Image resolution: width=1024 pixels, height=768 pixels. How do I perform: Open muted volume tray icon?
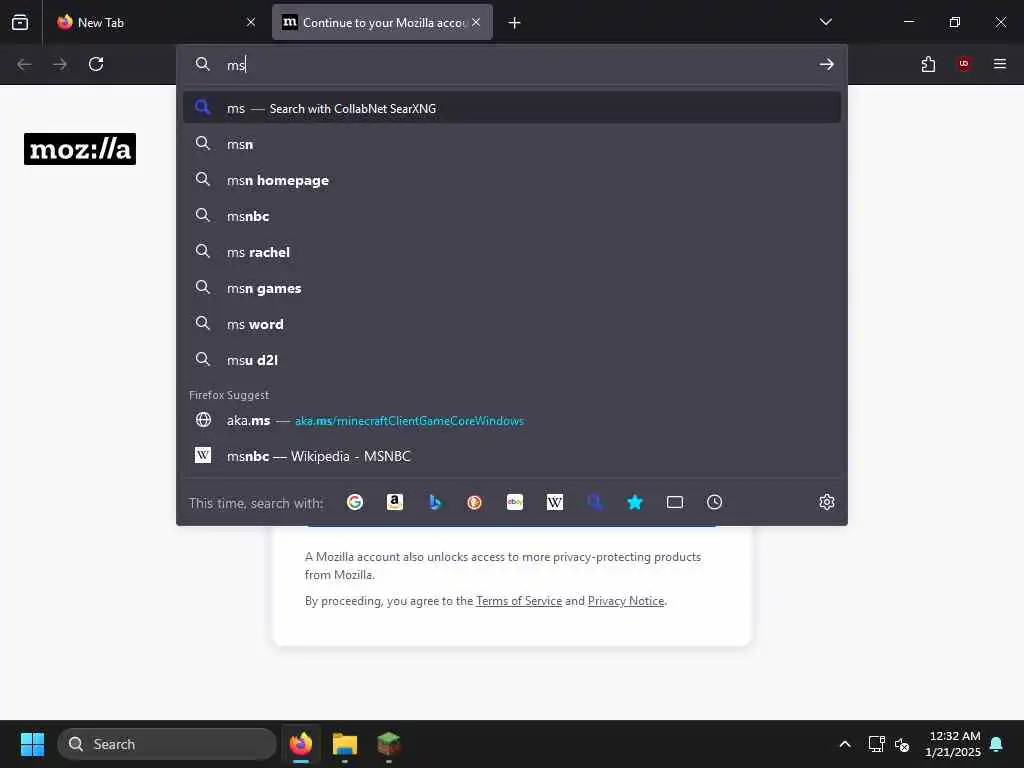[902, 744]
